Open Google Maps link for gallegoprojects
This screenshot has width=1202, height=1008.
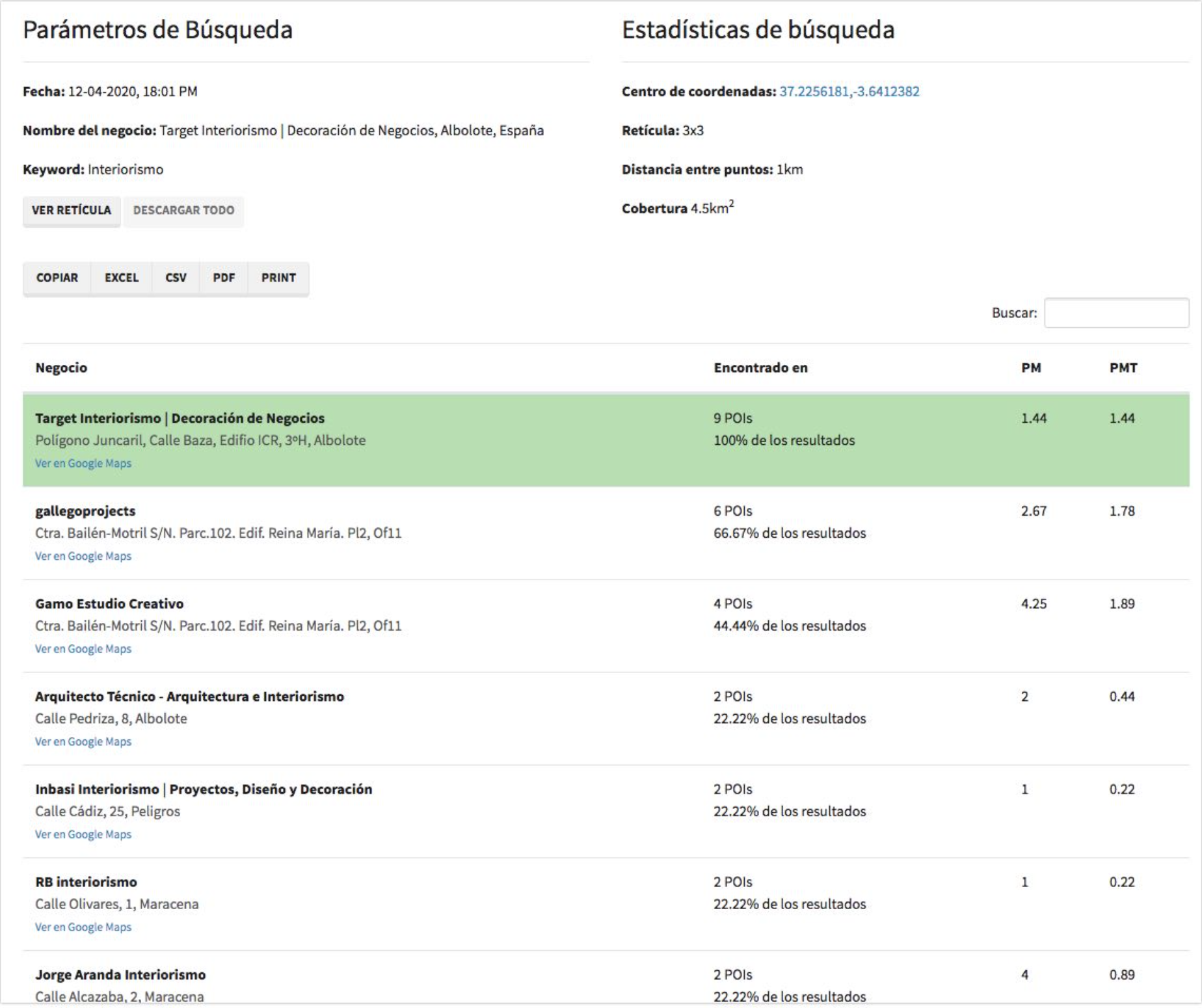[x=83, y=557]
